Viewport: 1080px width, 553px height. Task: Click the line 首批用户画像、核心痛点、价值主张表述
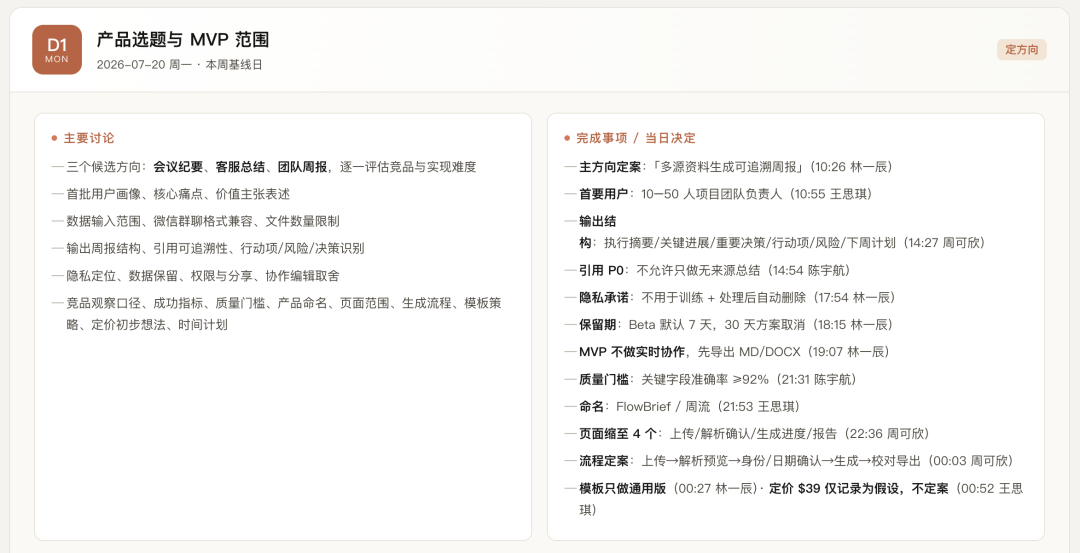point(178,194)
